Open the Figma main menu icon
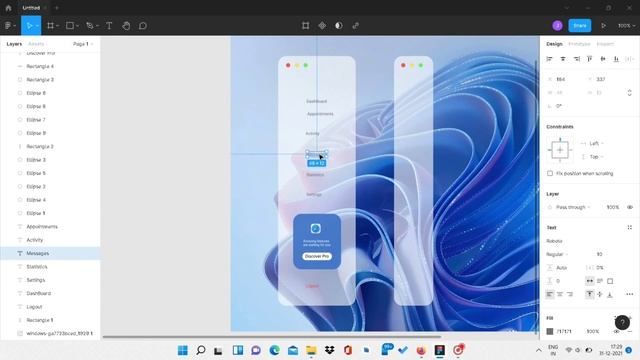 point(8,26)
